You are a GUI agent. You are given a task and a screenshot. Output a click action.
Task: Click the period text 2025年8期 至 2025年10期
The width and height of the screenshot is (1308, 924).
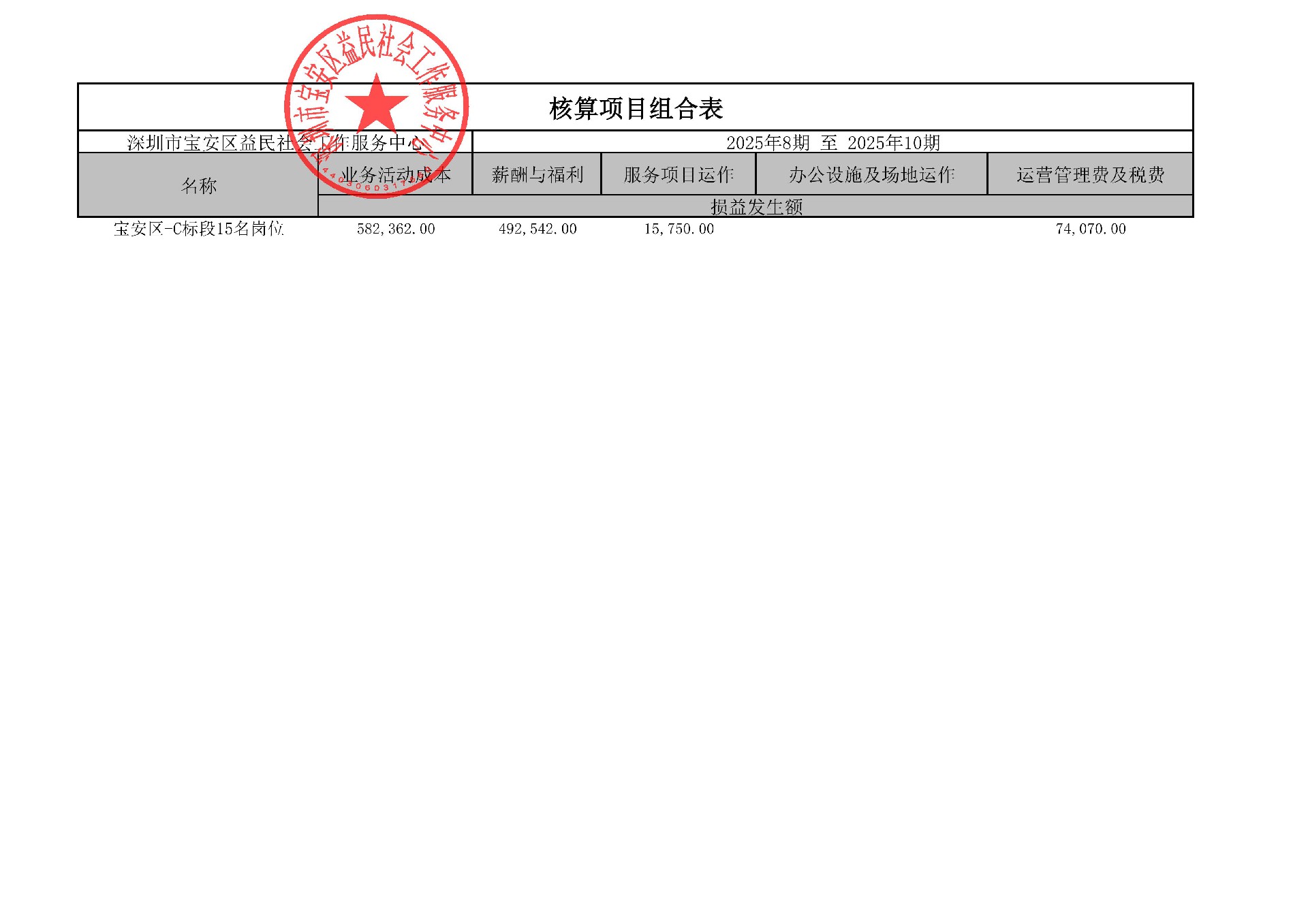pos(832,142)
